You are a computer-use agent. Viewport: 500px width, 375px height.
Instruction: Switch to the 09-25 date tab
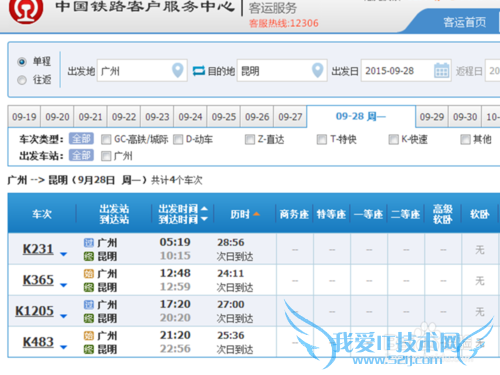point(224,117)
